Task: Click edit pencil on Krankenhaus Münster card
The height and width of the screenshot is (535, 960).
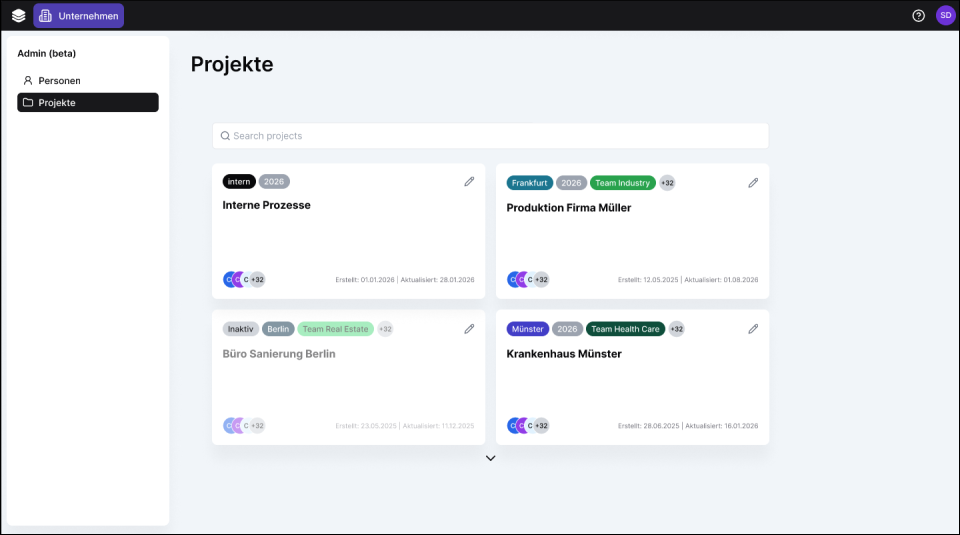Action: point(753,329)
